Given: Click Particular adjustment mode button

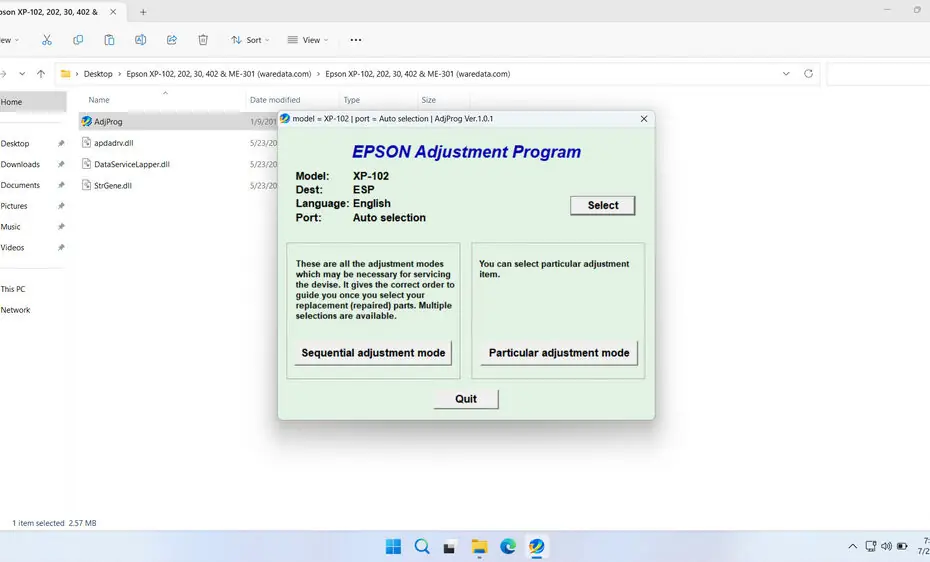Looking at the screenshot, I should [559, 353].
